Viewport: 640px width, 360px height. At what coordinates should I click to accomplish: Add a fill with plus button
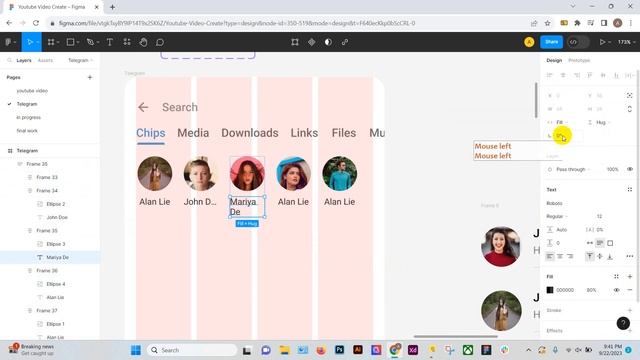click(629, 276)
